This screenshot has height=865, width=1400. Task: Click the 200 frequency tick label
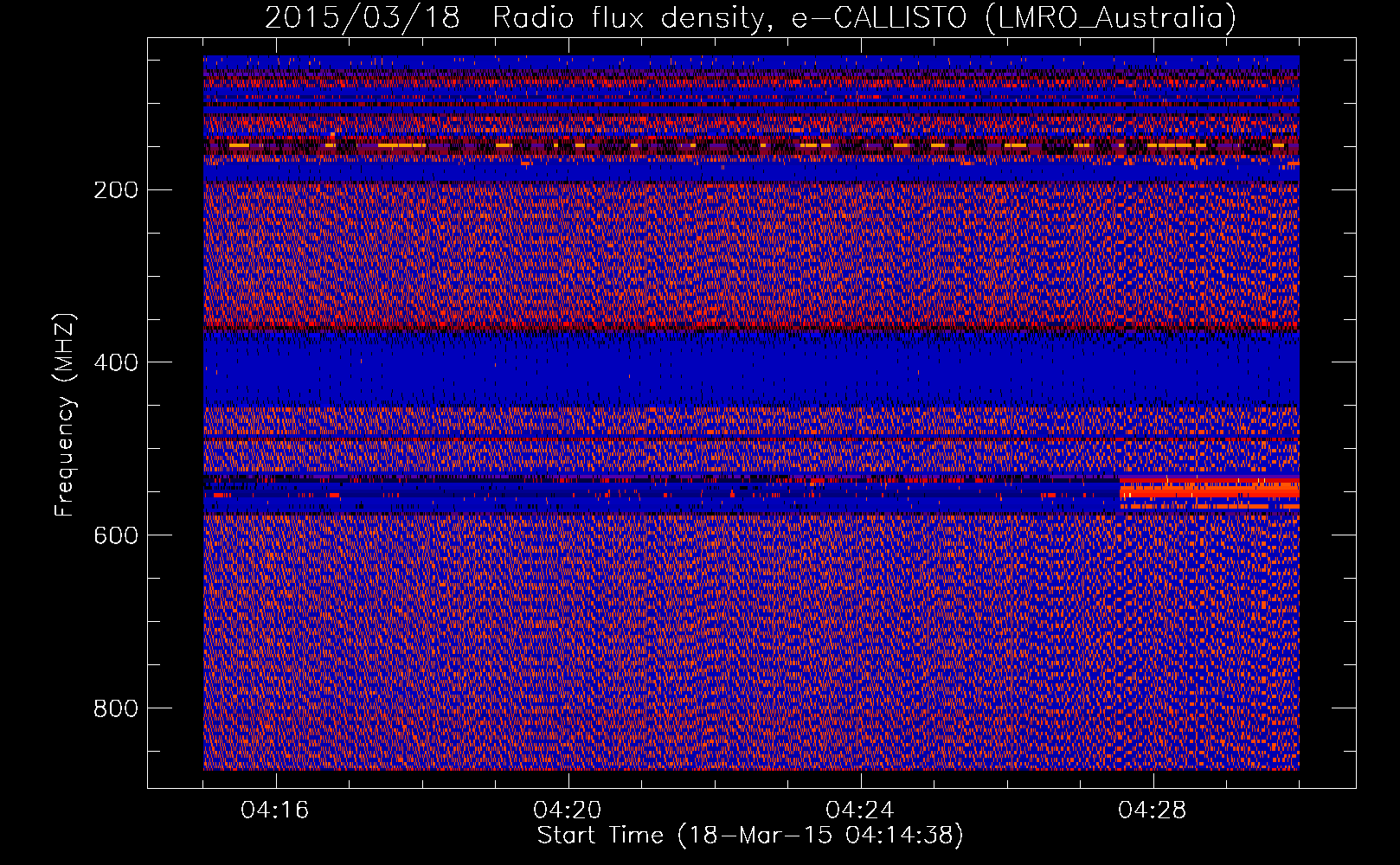116,189
